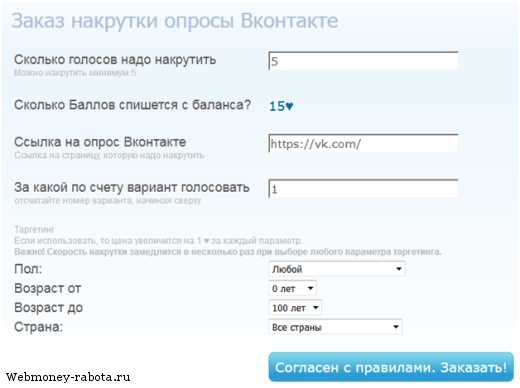Click hint Можно накрутить минимум 5
520x388 pixels.
[75, 73]
